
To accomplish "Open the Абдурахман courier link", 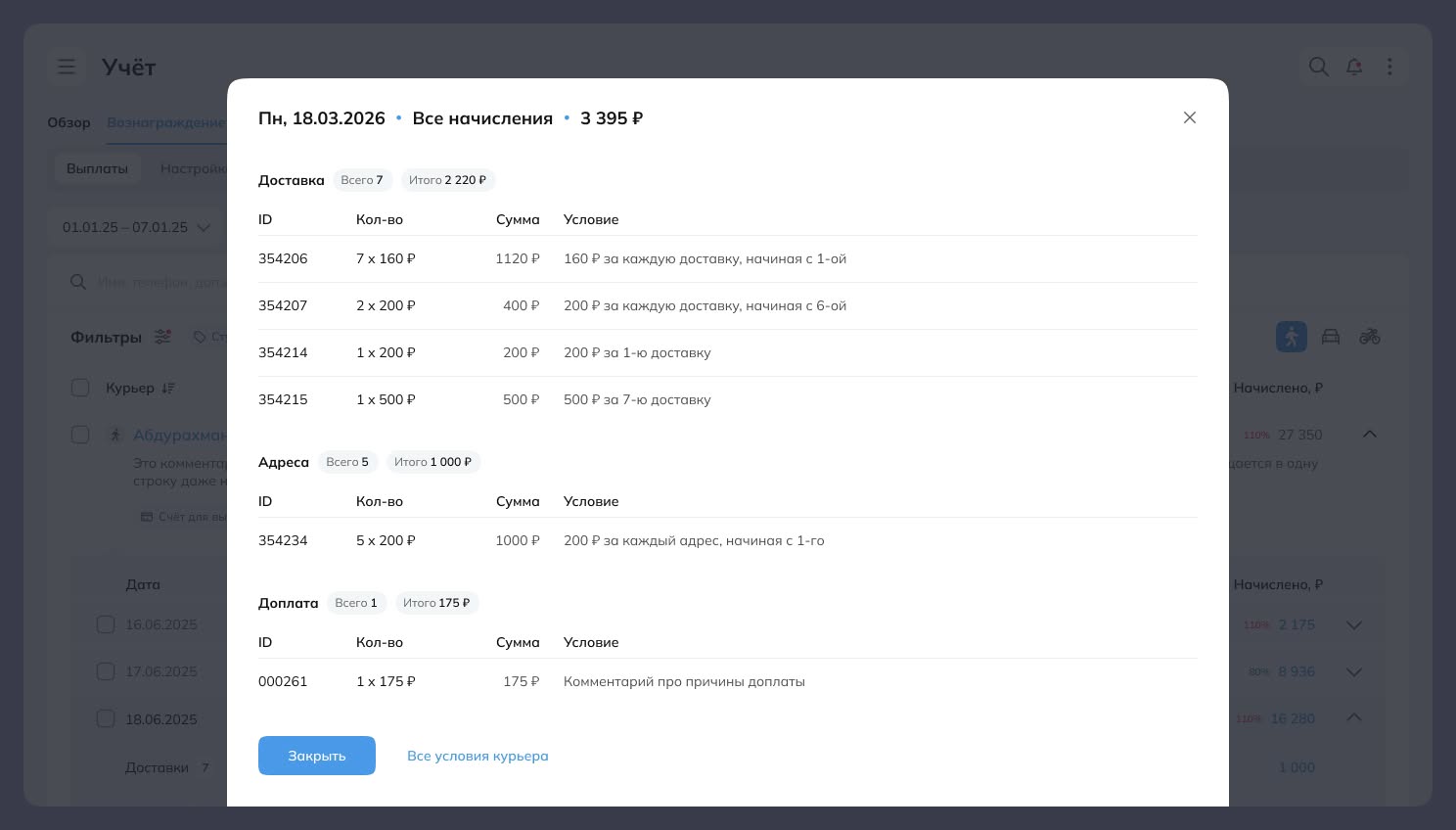I will click(x=180, y=435).
